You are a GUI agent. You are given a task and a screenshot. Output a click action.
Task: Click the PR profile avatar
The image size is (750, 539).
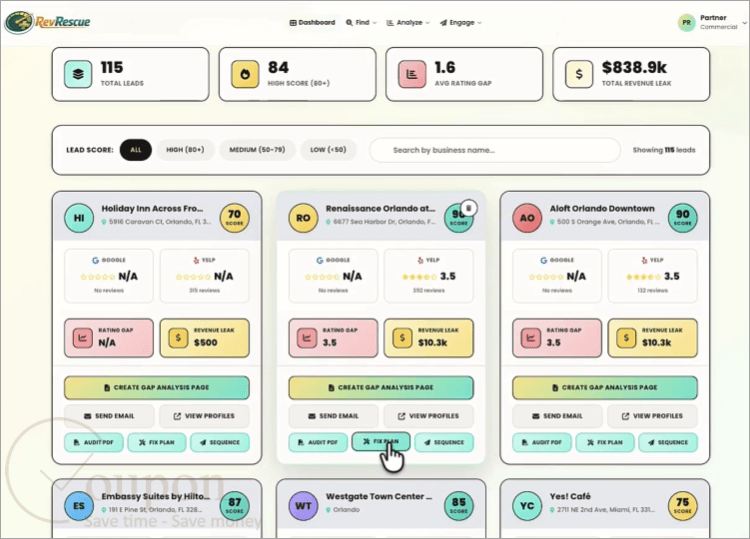point(686,22)
